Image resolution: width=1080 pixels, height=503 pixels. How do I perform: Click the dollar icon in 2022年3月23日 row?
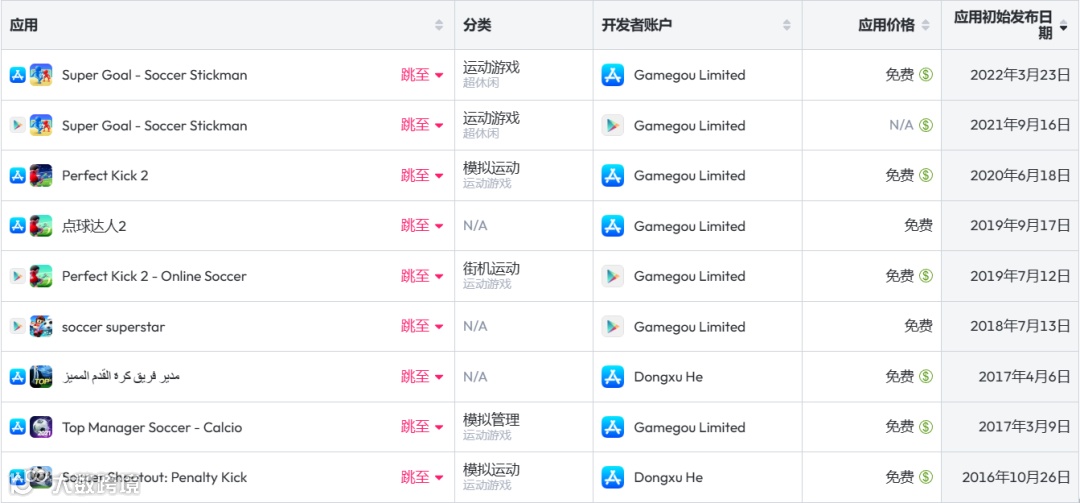[x=926, y=74]
